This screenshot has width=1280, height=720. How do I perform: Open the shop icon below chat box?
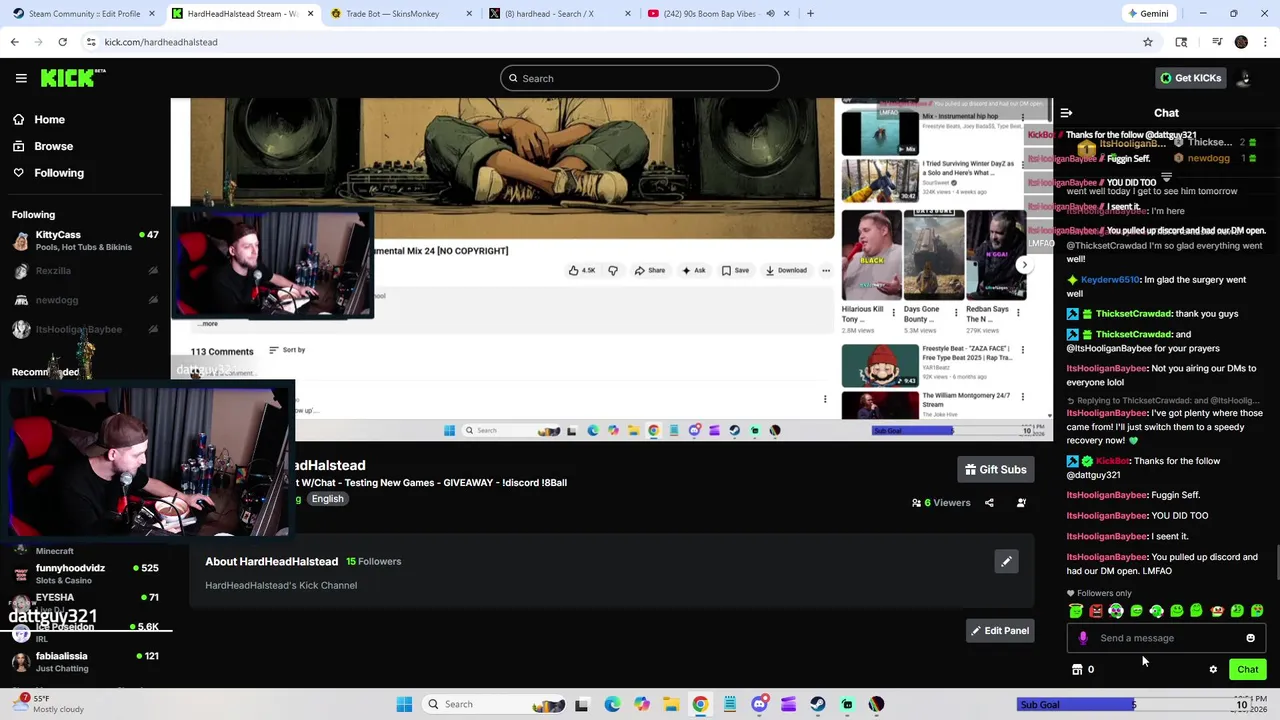tap(1077, 670)
